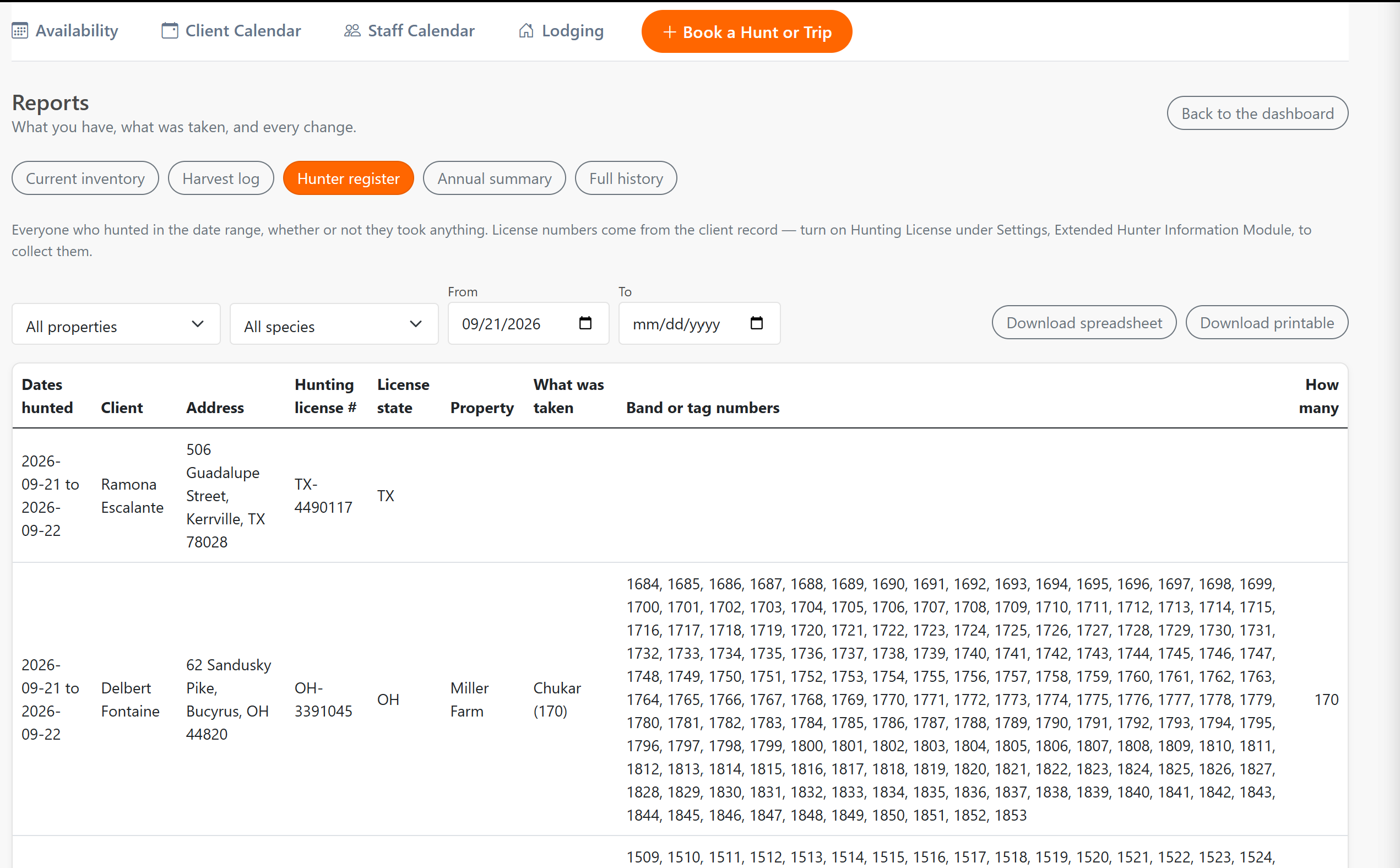The image size is (1400, 868).
Task: Open the Lodging section
Action: point(561,30)
